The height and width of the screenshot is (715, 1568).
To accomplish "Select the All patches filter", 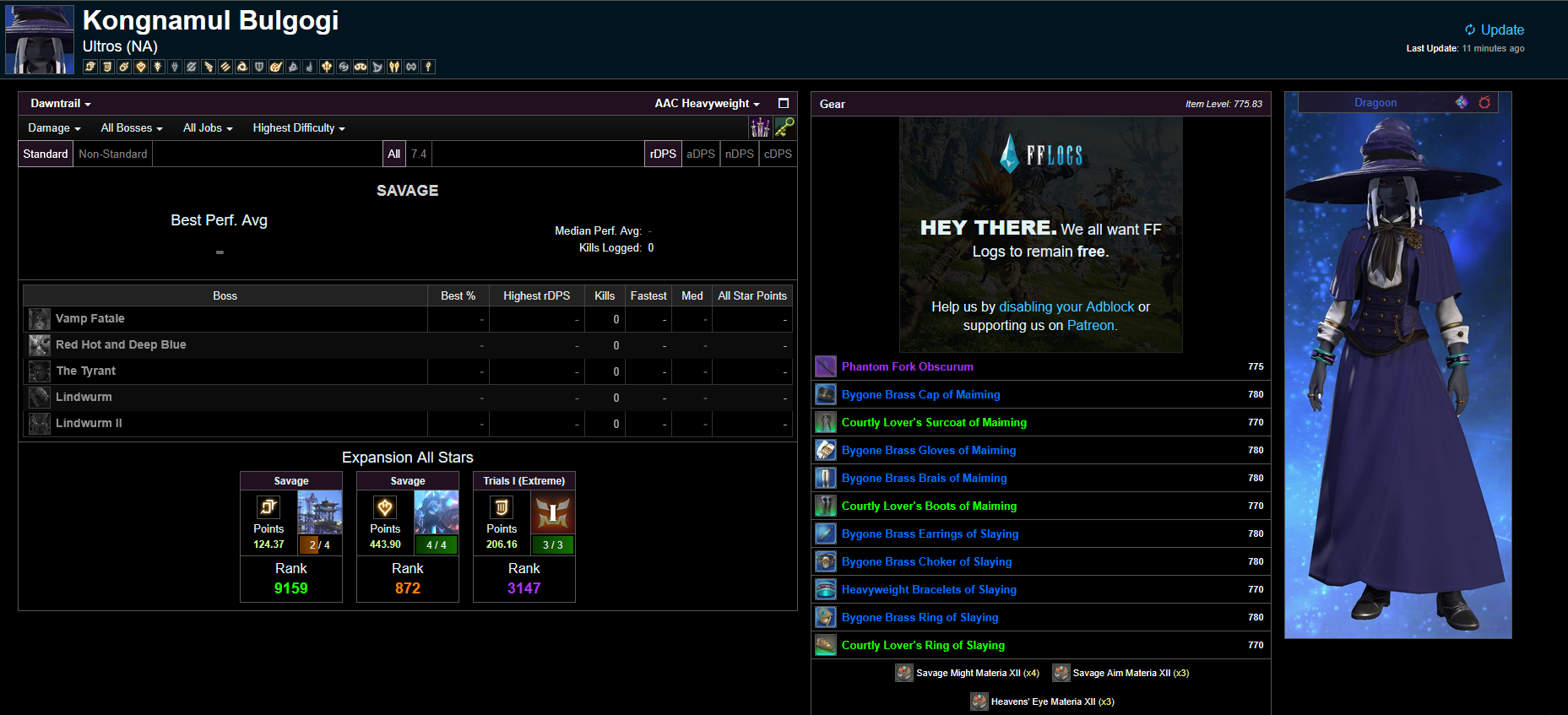I will (394, 154).
